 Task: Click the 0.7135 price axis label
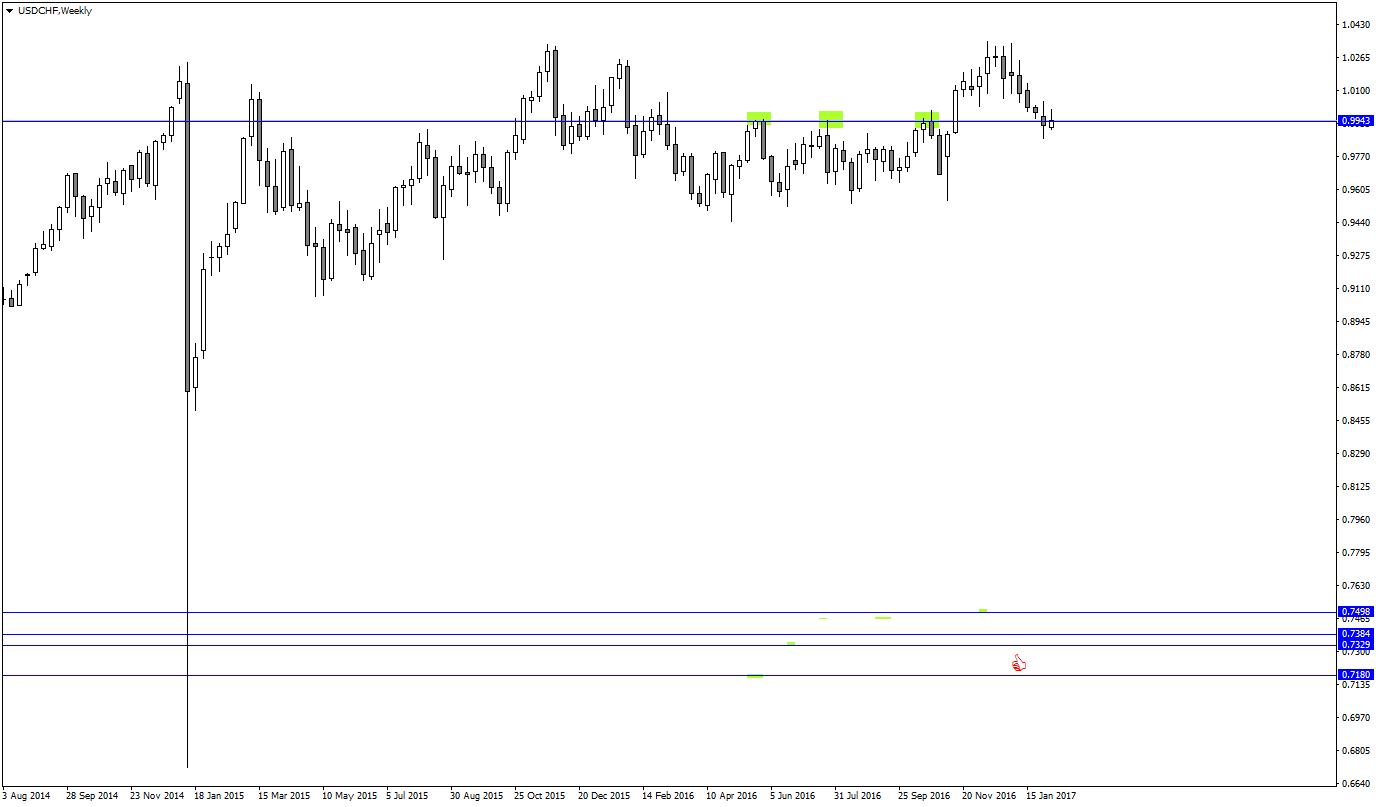pos(1357,685)
